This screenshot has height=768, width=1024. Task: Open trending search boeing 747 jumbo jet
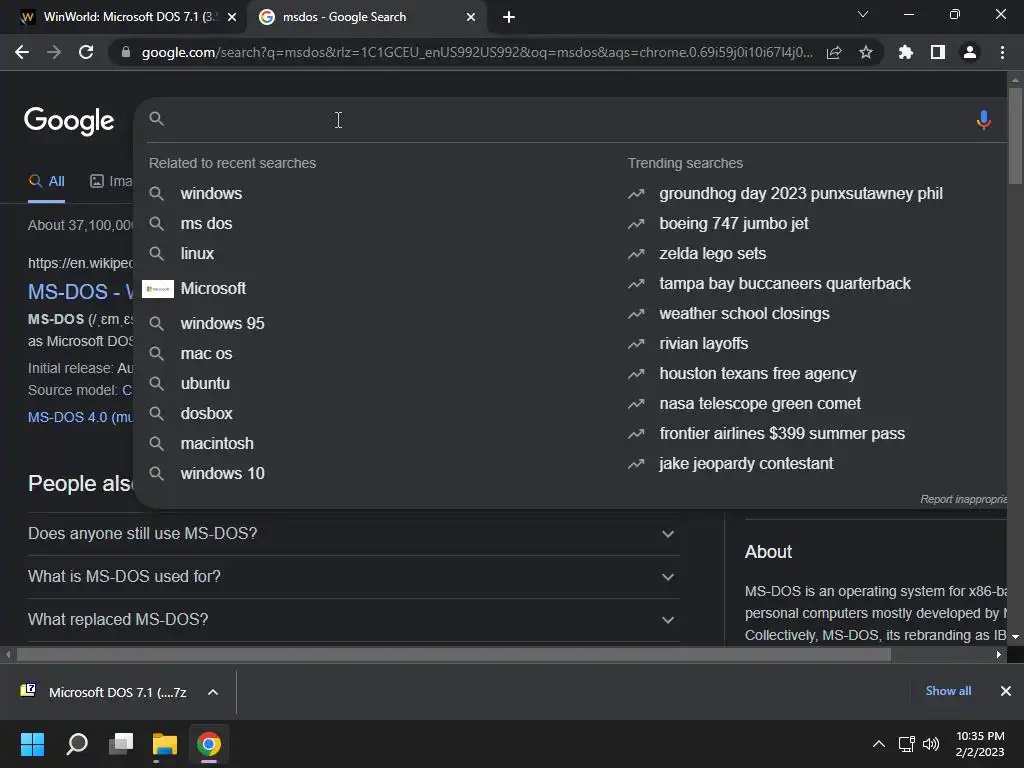tap(733, 223)
